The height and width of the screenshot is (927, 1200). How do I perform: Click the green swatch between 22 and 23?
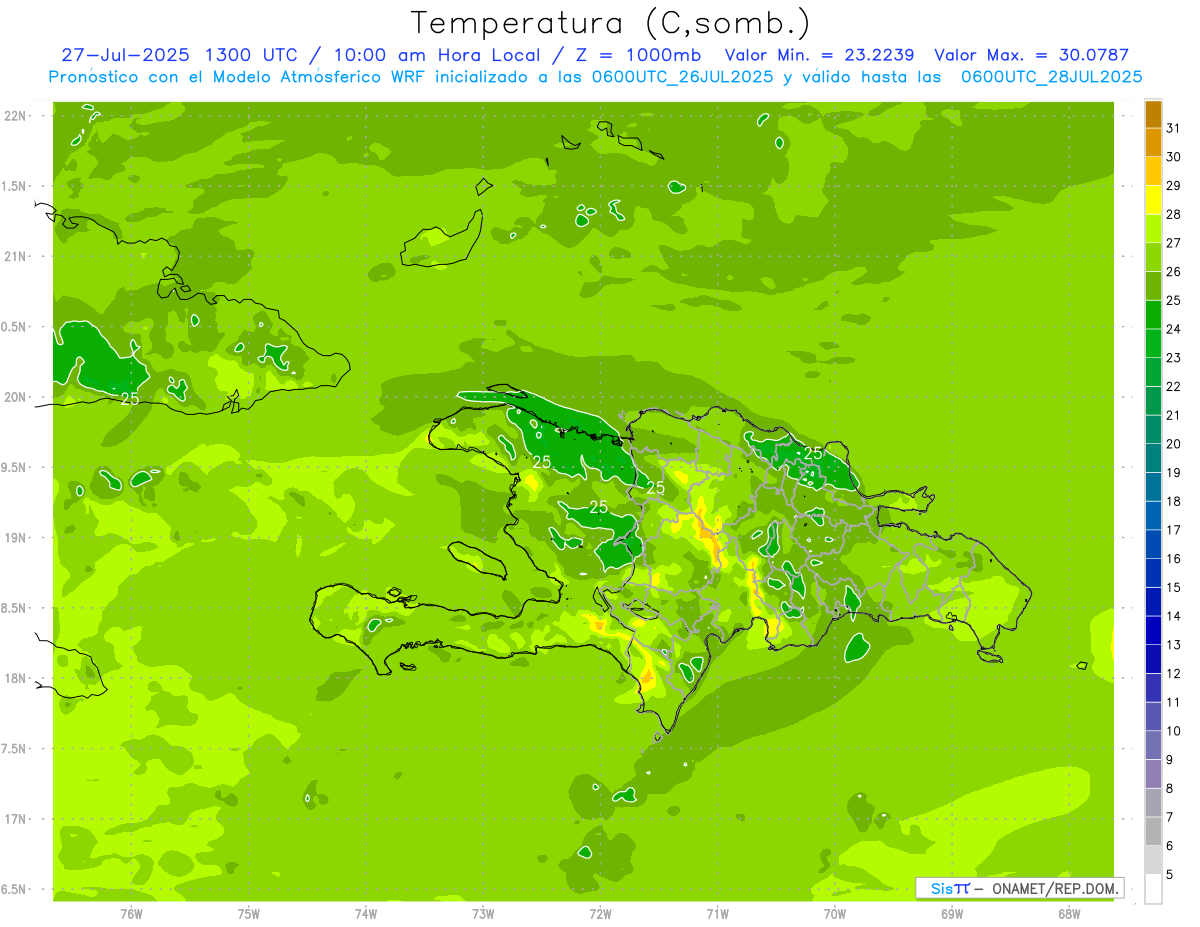[1153, 372]
